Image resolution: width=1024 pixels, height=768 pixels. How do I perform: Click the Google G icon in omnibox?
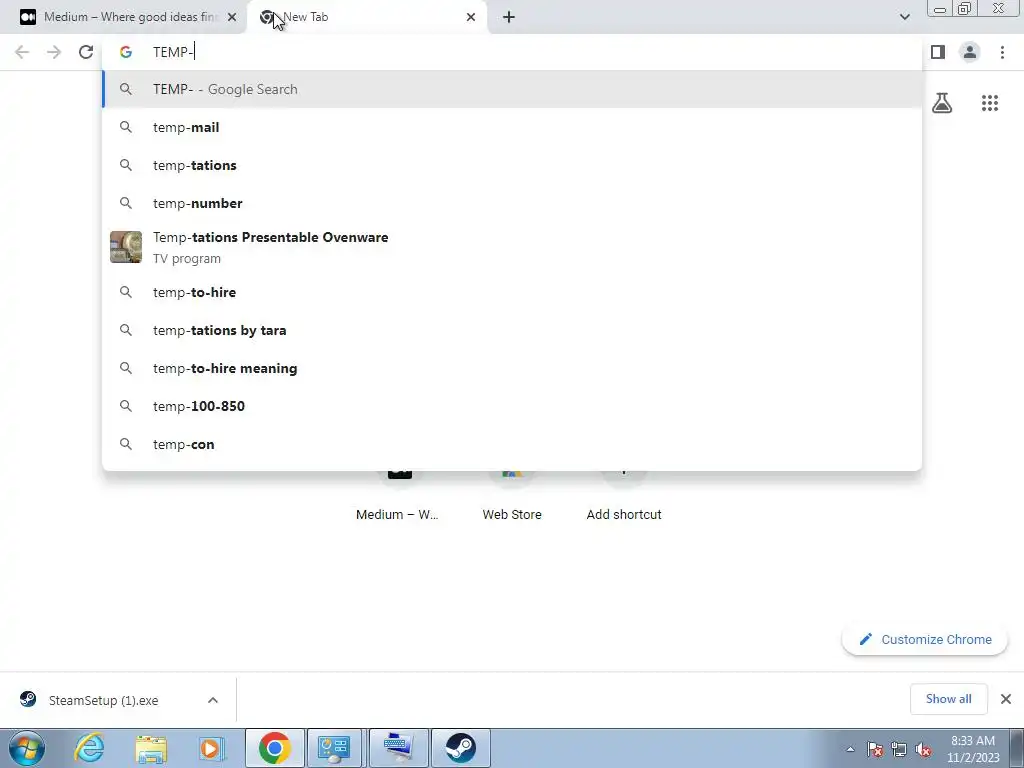(126, 52)
